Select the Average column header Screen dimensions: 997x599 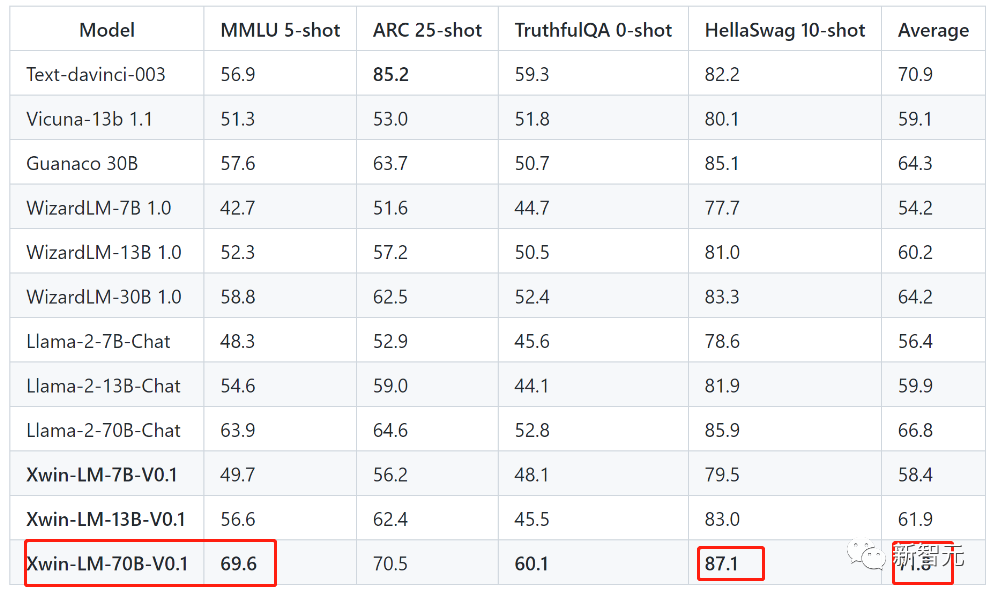point(933,31)
